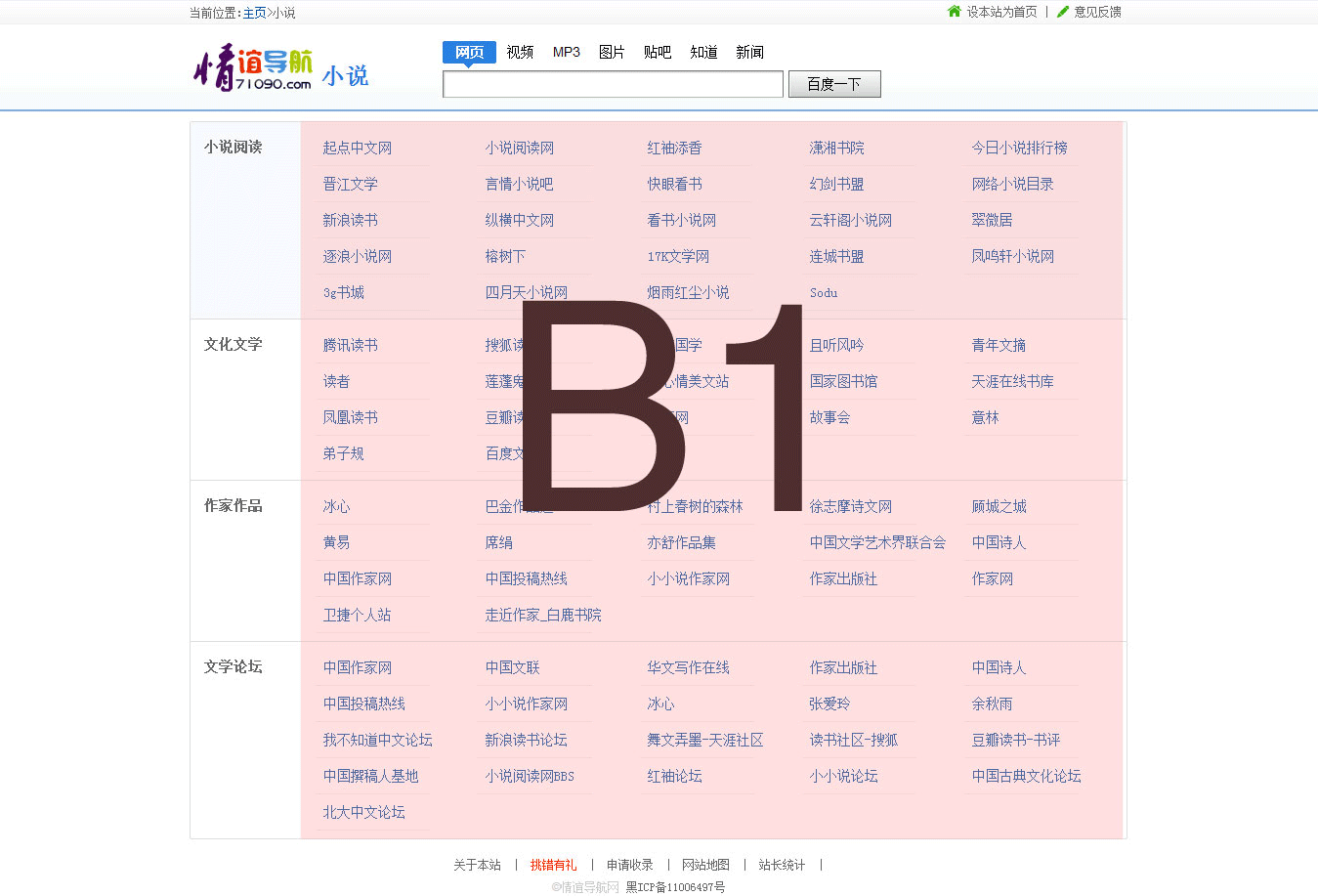The width and height of the screenshot is (1318, 896).
Task: Click the red 挑错有礼 footer link
Action: coord(554,865)
